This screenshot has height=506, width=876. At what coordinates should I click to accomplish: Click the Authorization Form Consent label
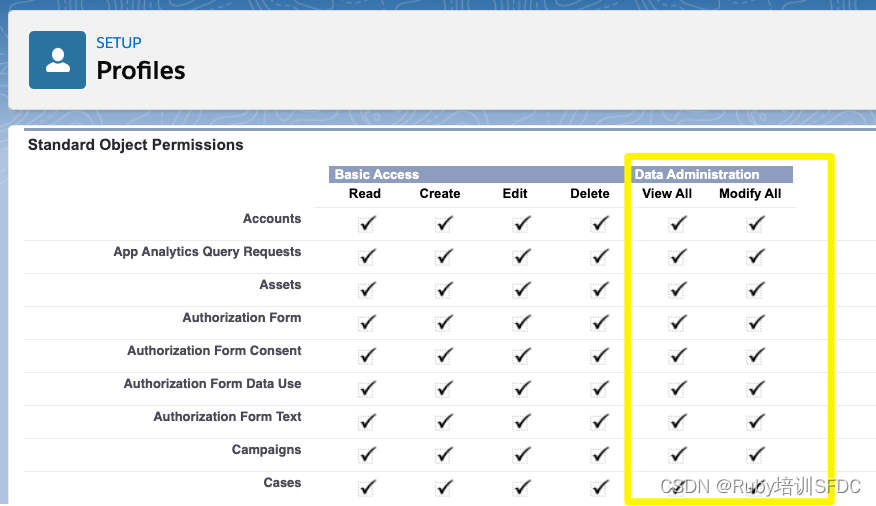[214, 351]
